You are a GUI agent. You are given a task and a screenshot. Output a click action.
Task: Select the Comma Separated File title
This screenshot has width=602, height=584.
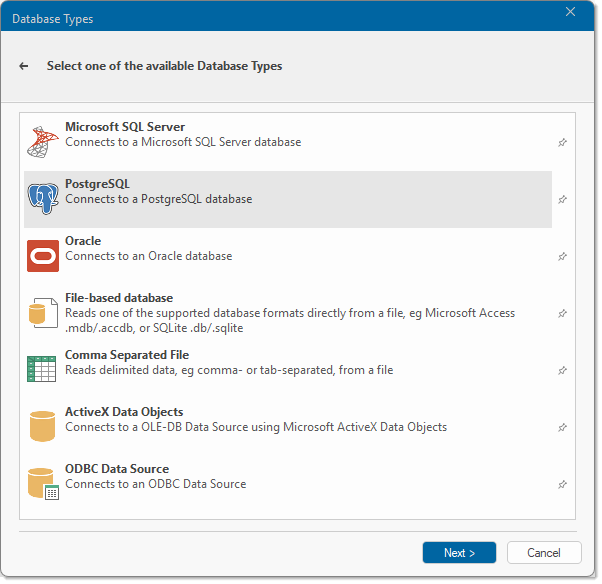(x=127, y=355)
